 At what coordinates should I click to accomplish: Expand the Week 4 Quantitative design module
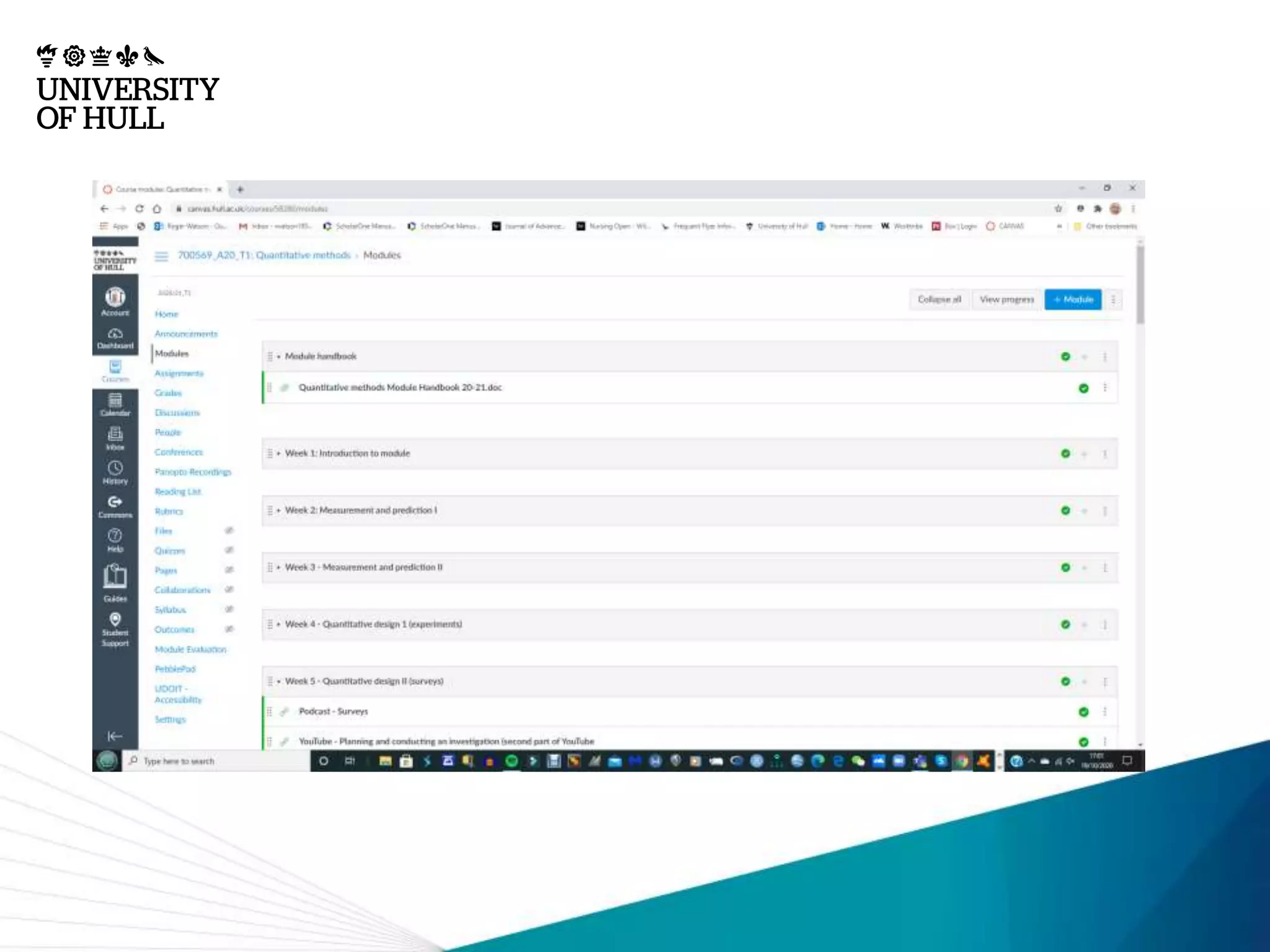278,625
